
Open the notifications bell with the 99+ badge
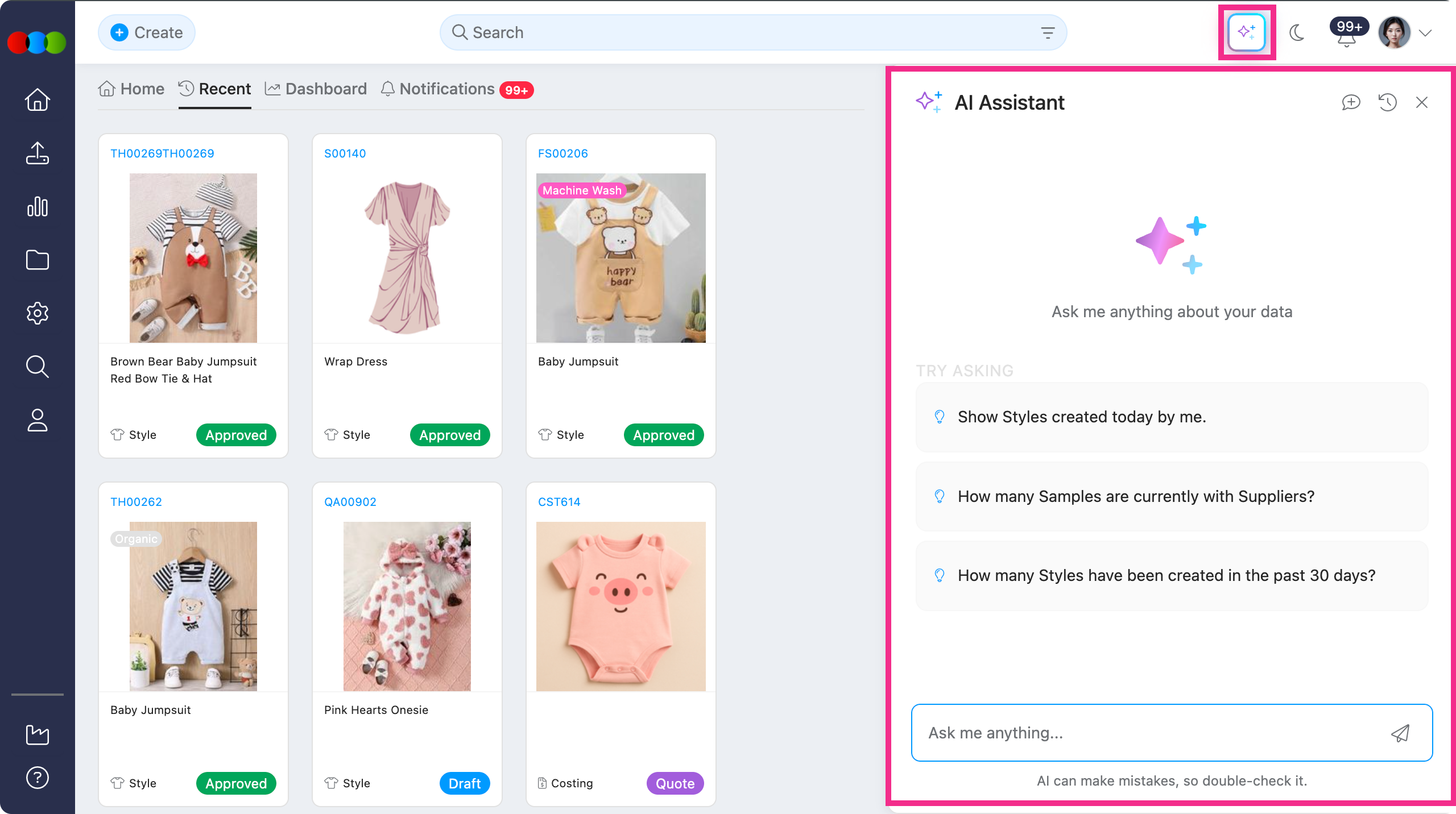click(x=1346, y=35)
